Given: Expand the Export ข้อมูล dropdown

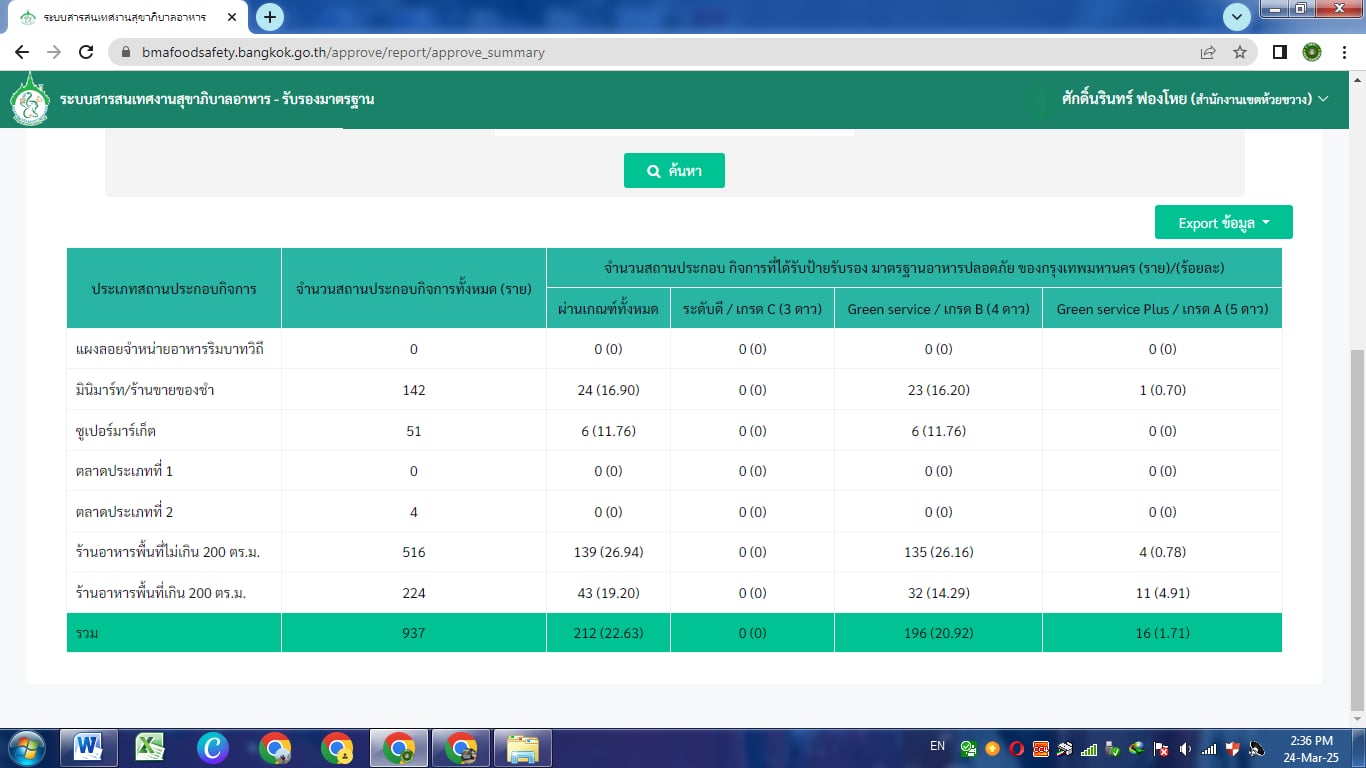Looking at the screenshot, I should [1223, 223].
